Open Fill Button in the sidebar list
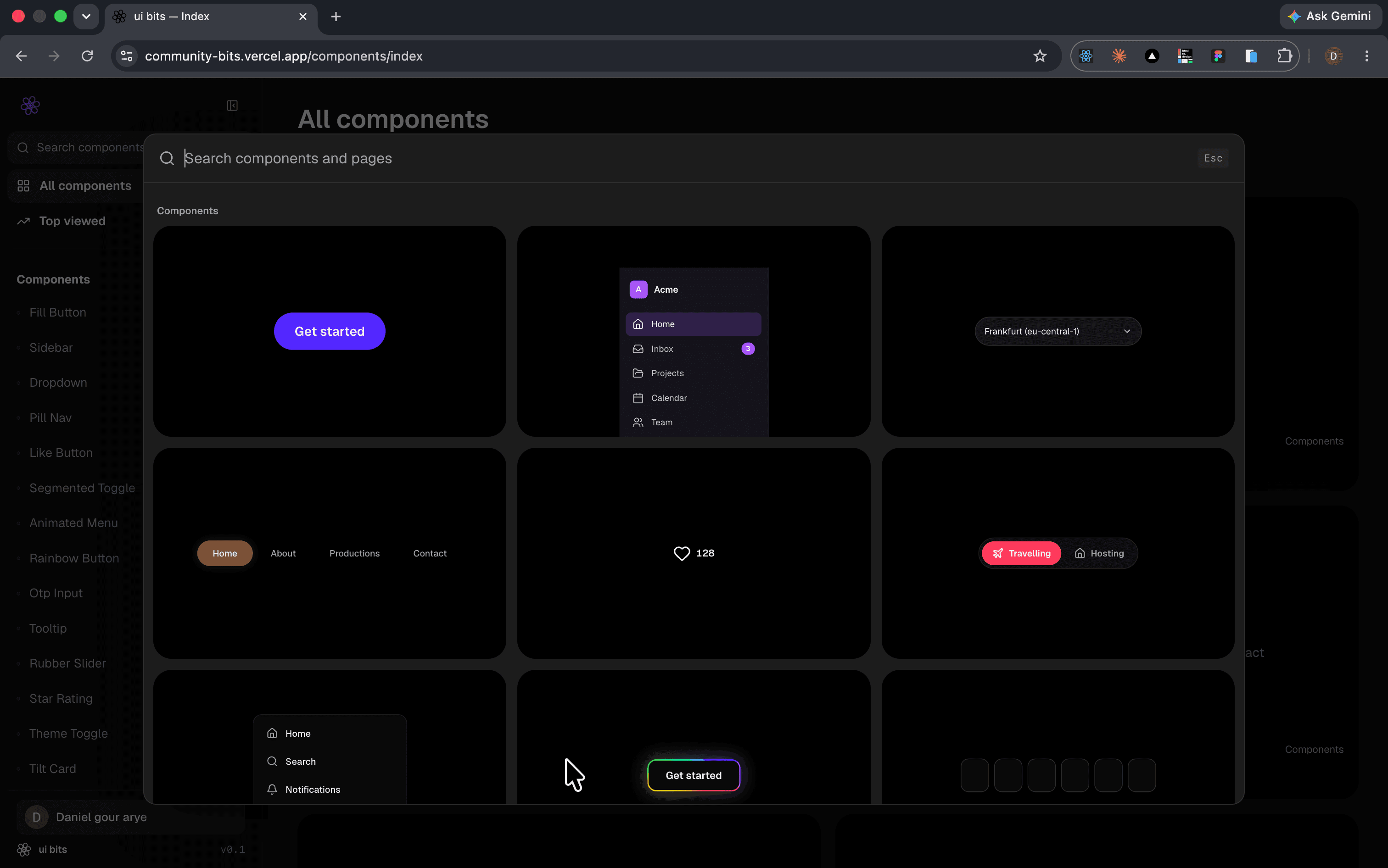 click(x=57, y=312)
